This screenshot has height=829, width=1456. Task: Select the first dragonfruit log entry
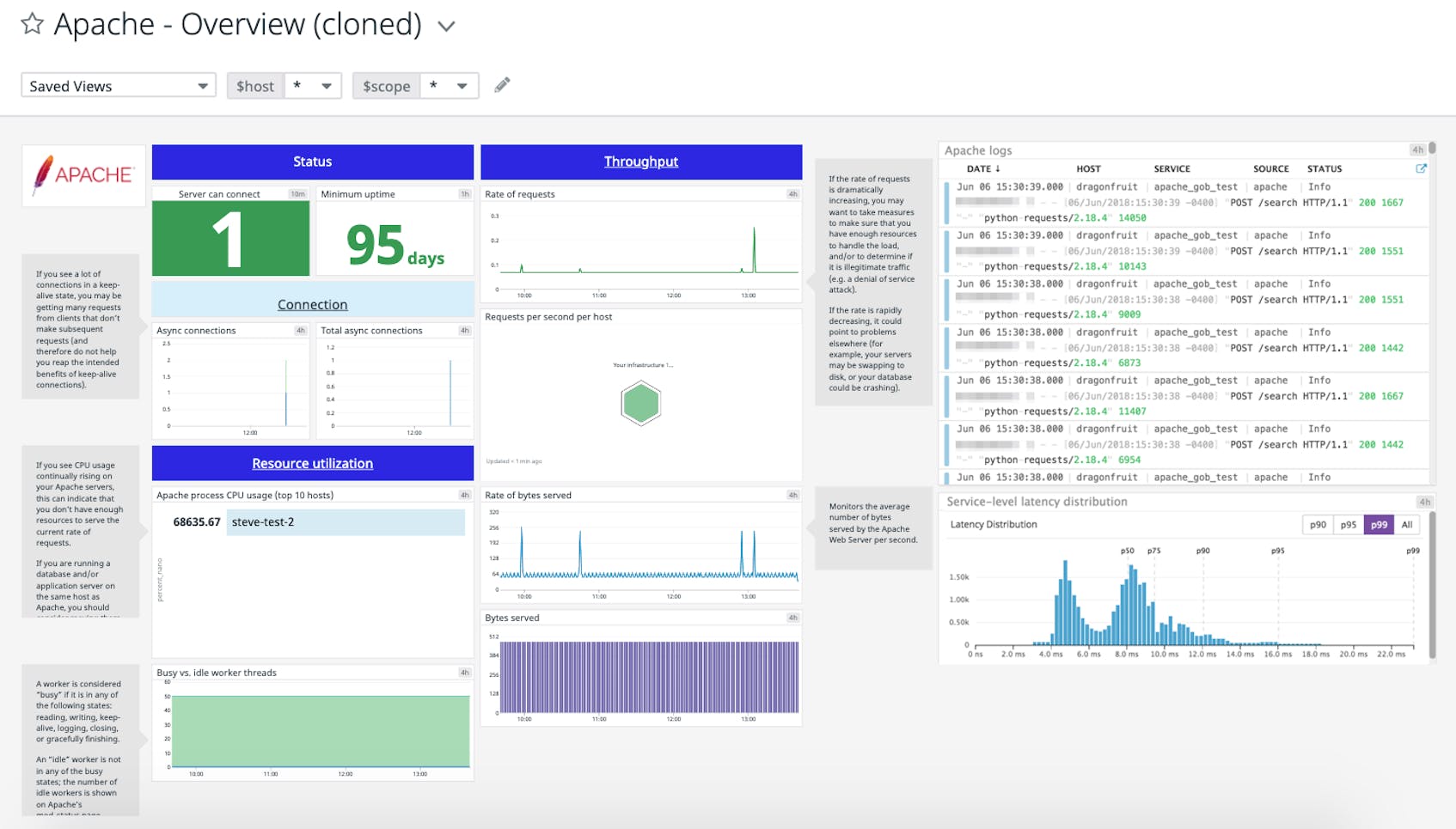pyautogui.click(x=1109, y=187)
